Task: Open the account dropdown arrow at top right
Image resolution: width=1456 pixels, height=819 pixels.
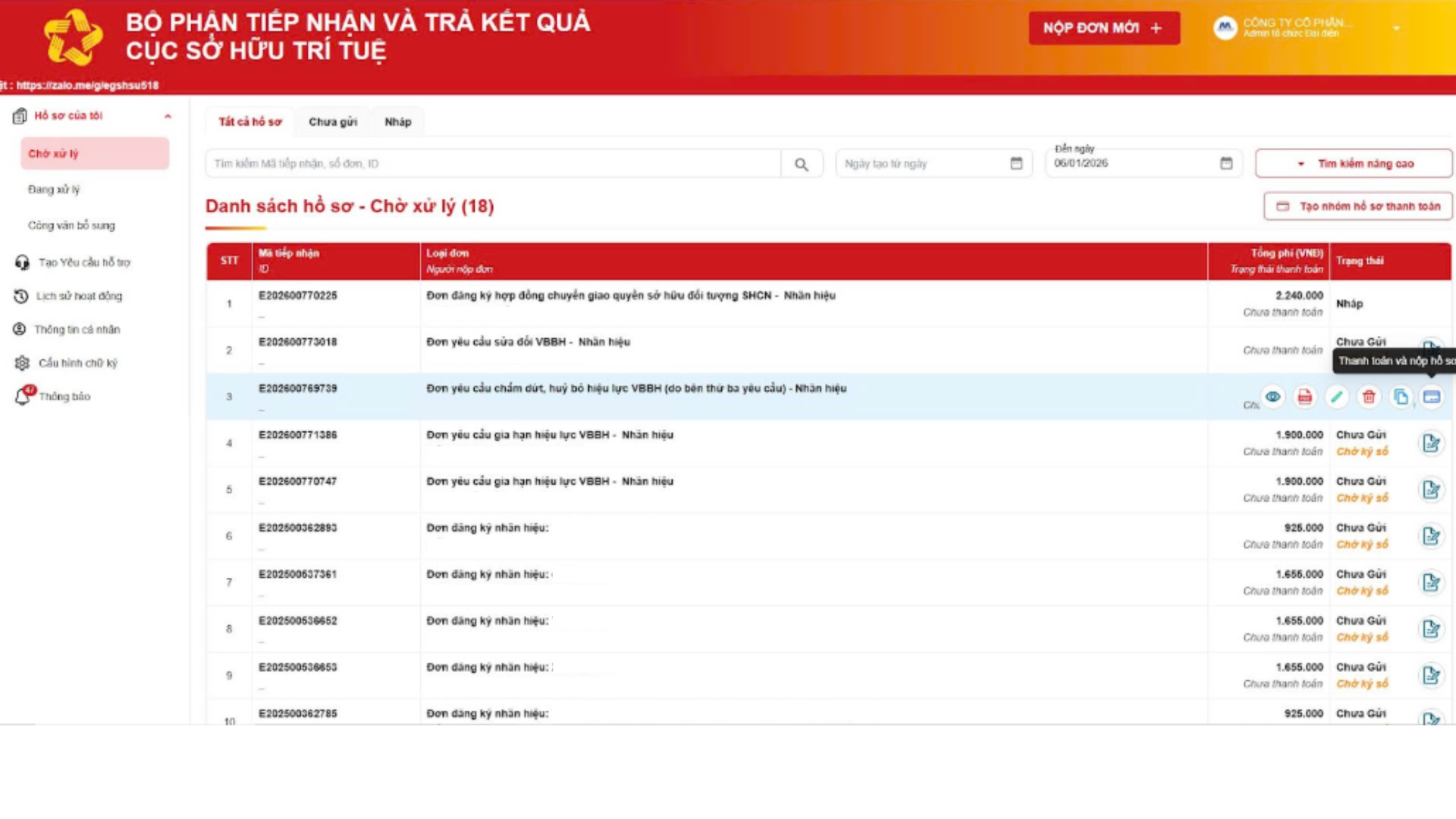Action: tap(1396, 28)
